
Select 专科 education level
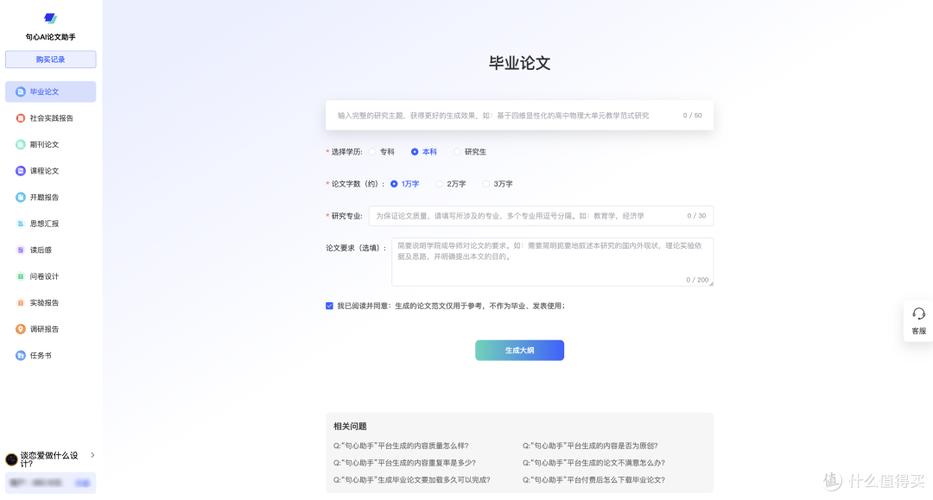click(x=372, y=152)
